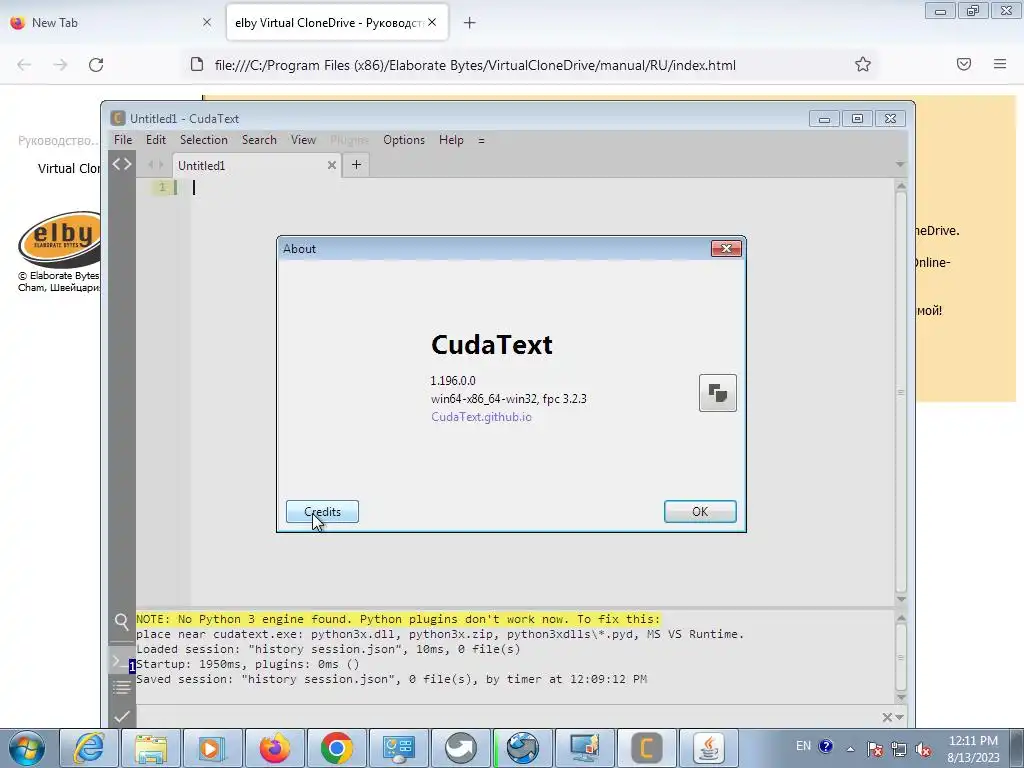
Task: Close the elby Virtual CloneDrive tab
Action: pyautogui.click(x=432, y=22)
